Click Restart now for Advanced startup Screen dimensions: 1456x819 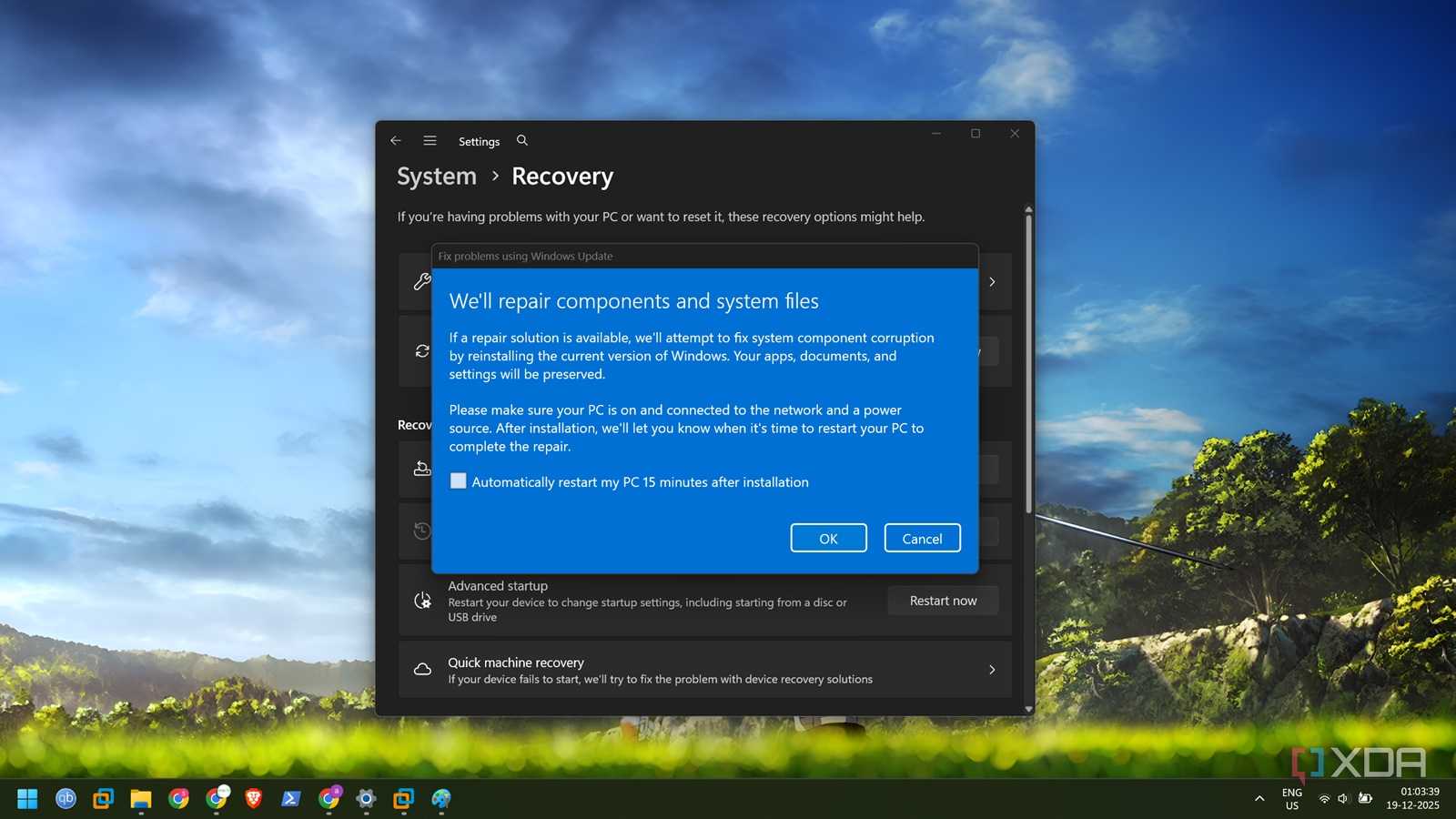click(943, 601)
